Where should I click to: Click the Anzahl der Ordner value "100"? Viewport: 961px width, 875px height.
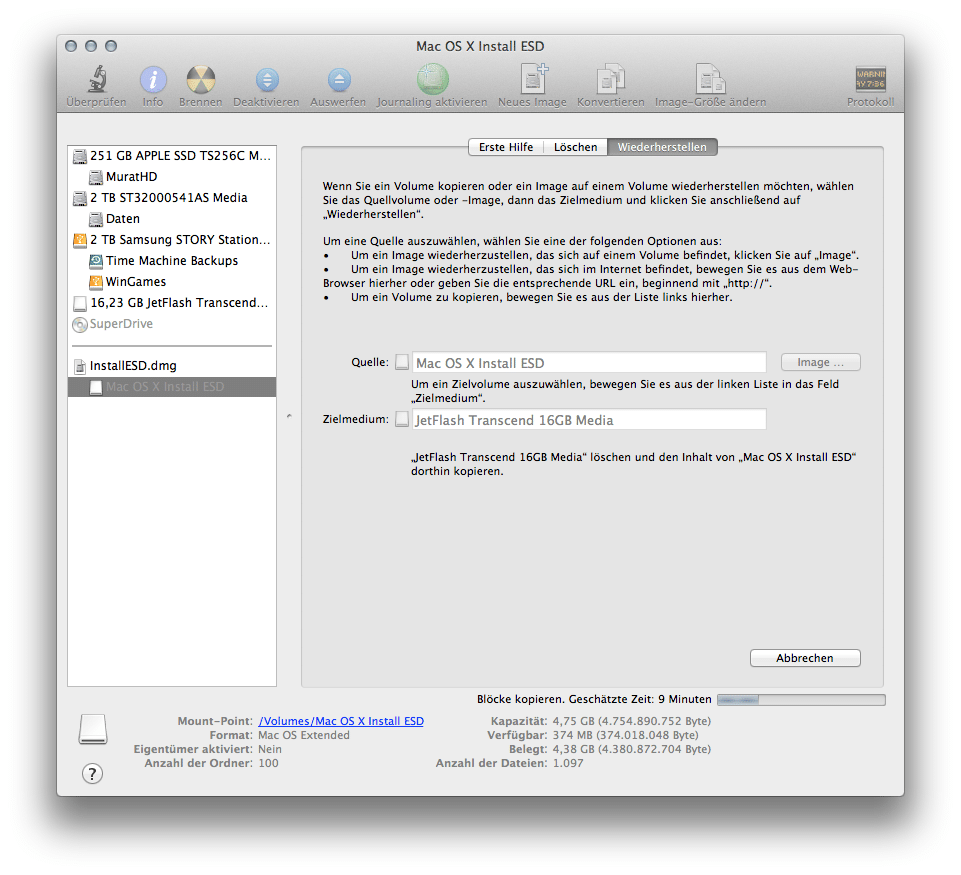[268, 763]
